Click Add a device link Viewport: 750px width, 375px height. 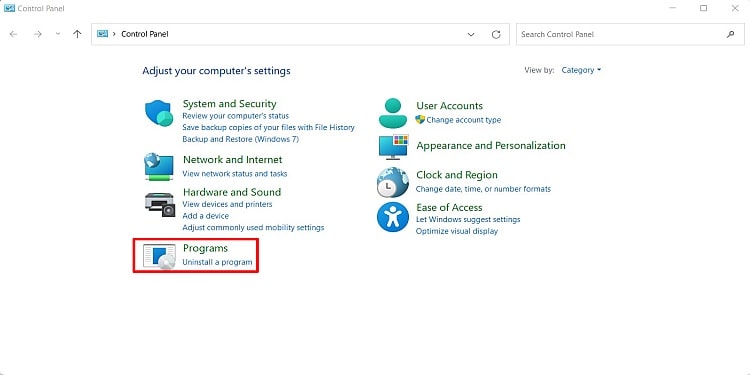point(206,216)
